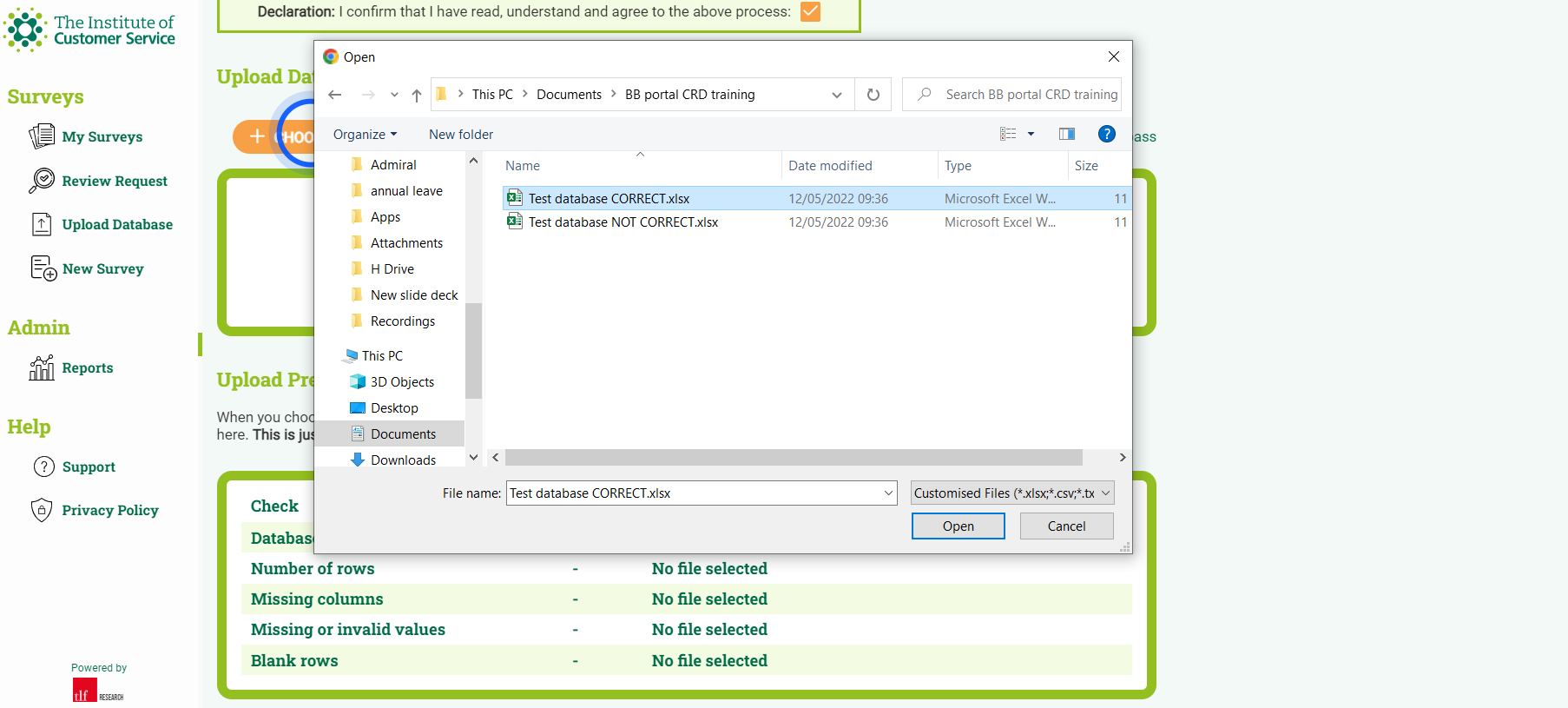Click the back arrow in file dialog

point(335,95)
